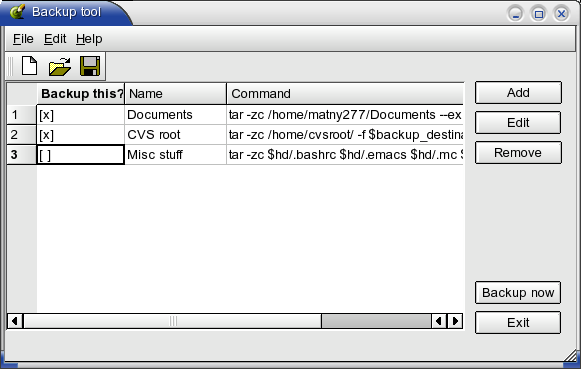Select the 'Documents' name cell
This screenshot has width=581, height=369.
175,115
